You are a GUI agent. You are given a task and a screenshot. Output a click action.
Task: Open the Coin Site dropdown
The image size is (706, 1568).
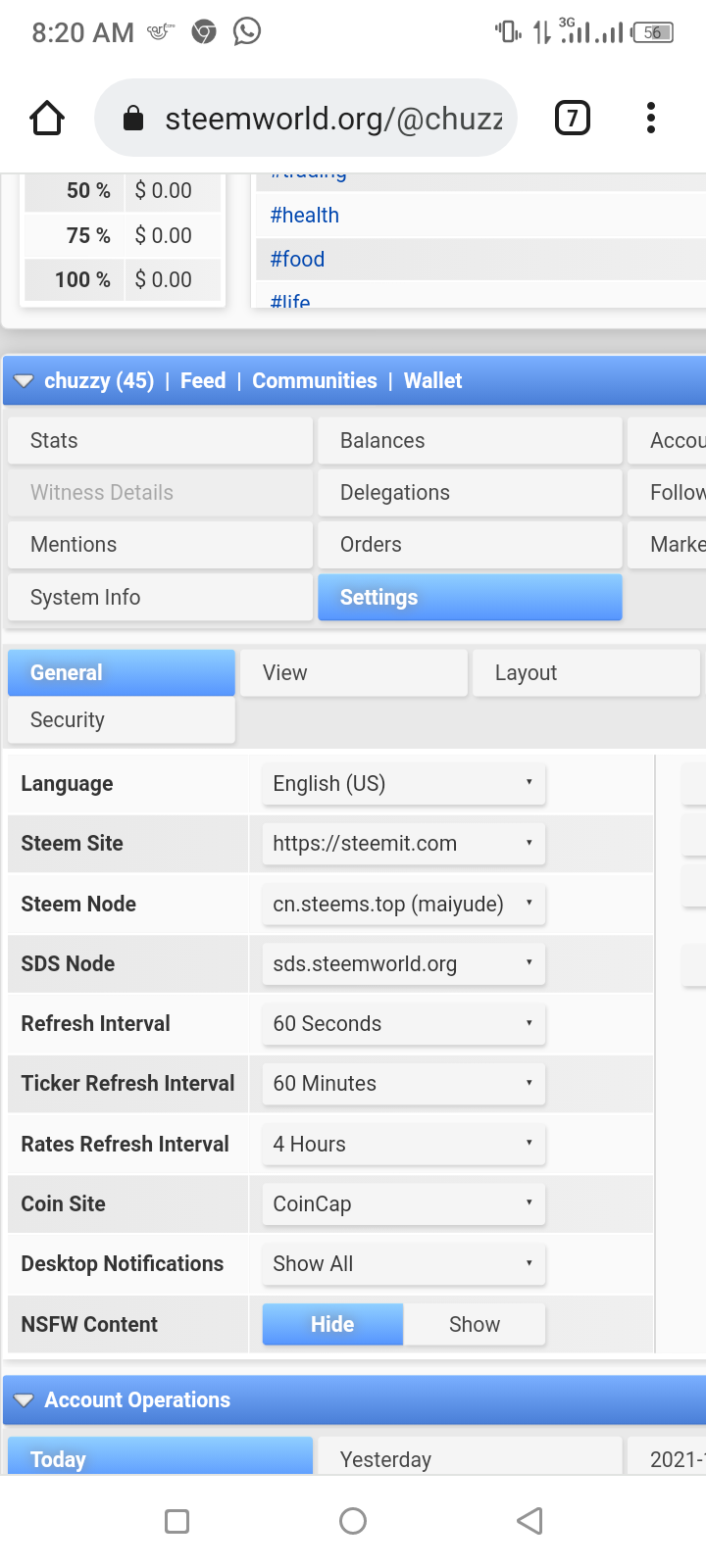coord(403,1204)
